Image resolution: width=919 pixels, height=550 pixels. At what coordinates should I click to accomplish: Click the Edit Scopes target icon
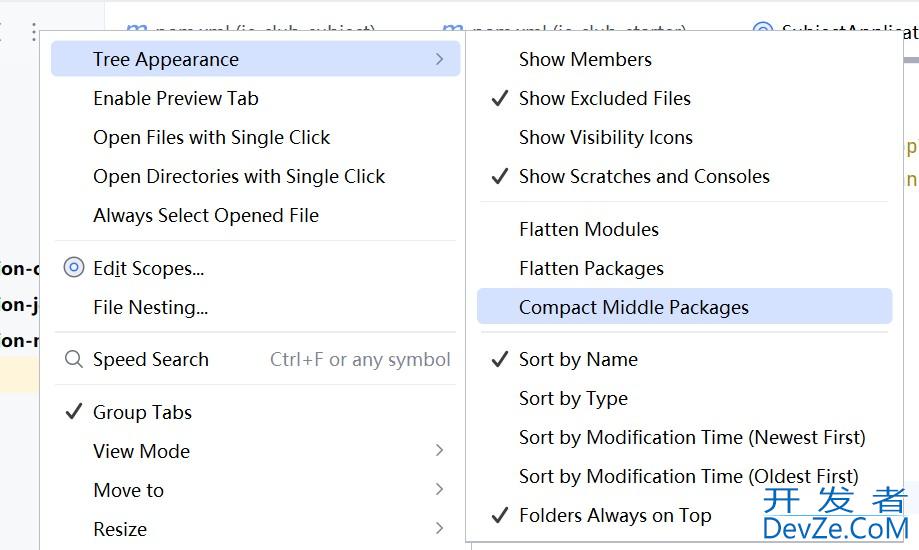73,268
